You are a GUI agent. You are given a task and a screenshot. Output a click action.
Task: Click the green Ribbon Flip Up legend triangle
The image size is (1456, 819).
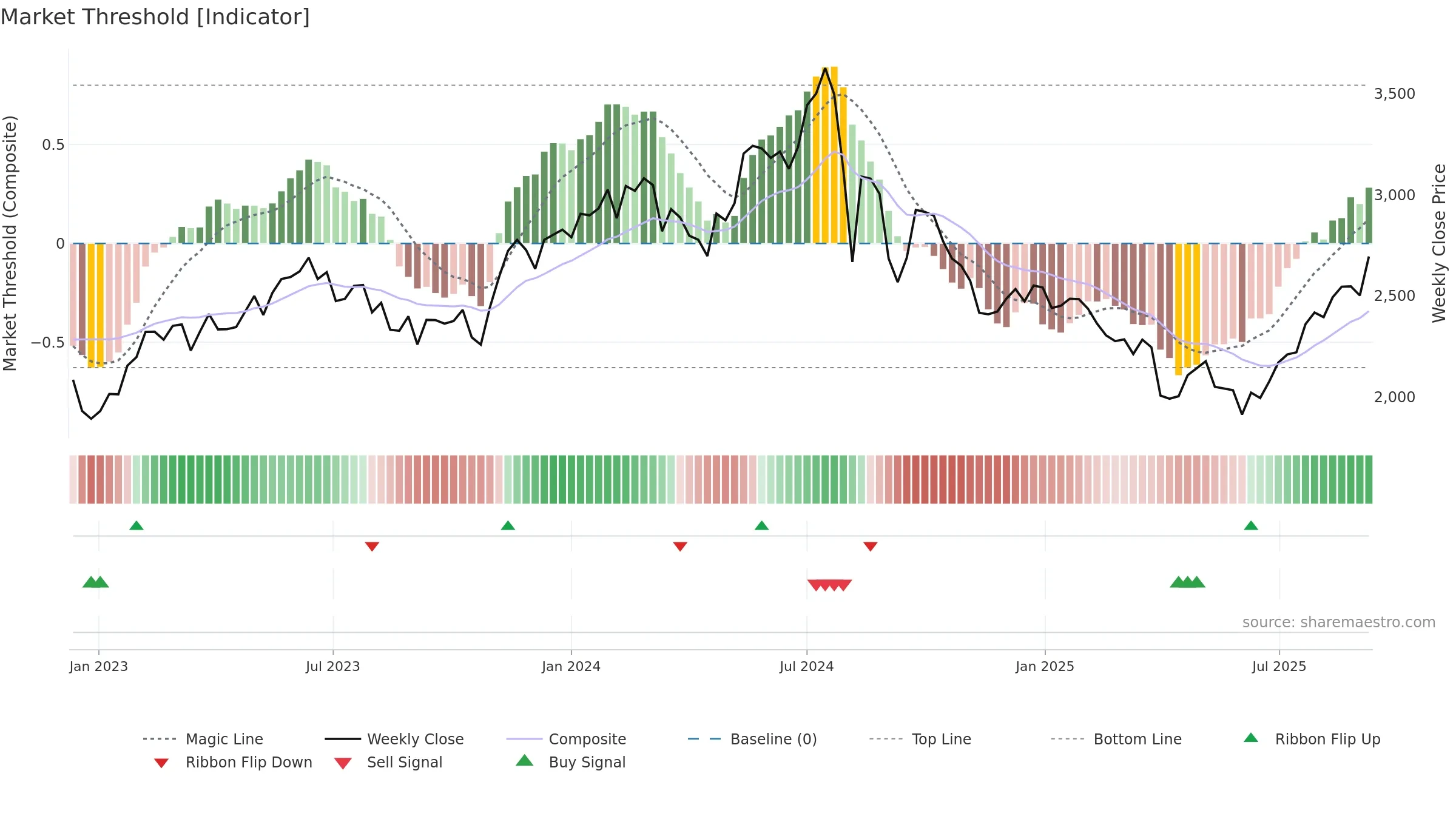click(x=1251, y=738)
